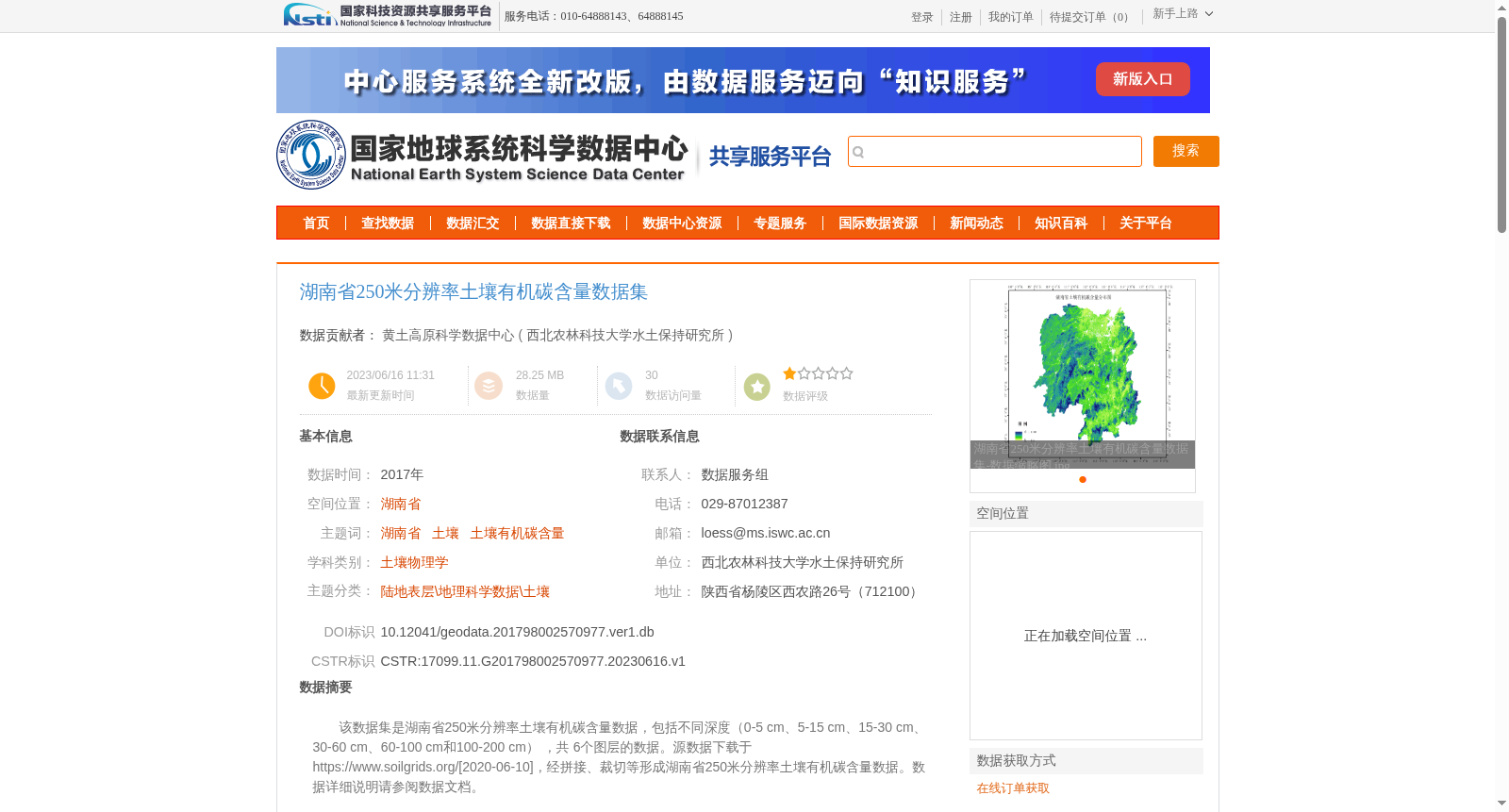Click the orange clock update-time icon

tap(322, 386)
